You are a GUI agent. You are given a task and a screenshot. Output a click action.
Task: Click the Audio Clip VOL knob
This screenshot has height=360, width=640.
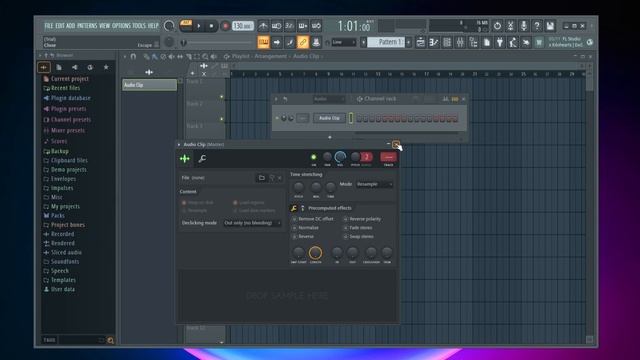[x=340, y=157]
